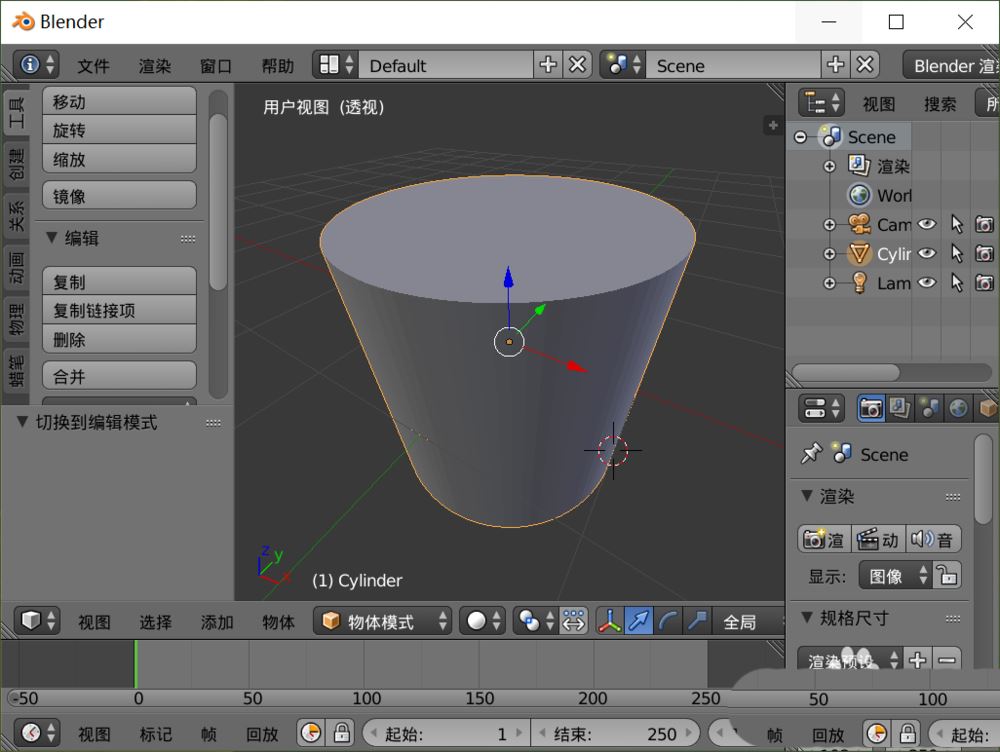
Task: Select the Render properties camera icon
Action: 871,410
